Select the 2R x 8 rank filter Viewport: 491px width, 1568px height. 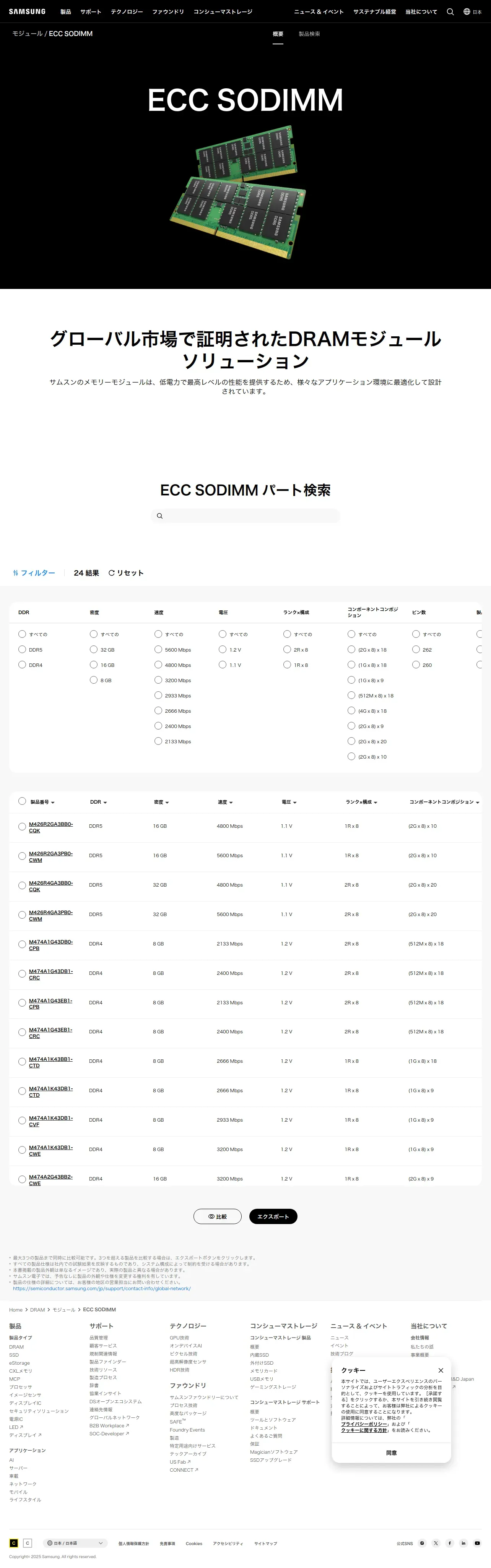pyautogui.click(x=287, y=649)
